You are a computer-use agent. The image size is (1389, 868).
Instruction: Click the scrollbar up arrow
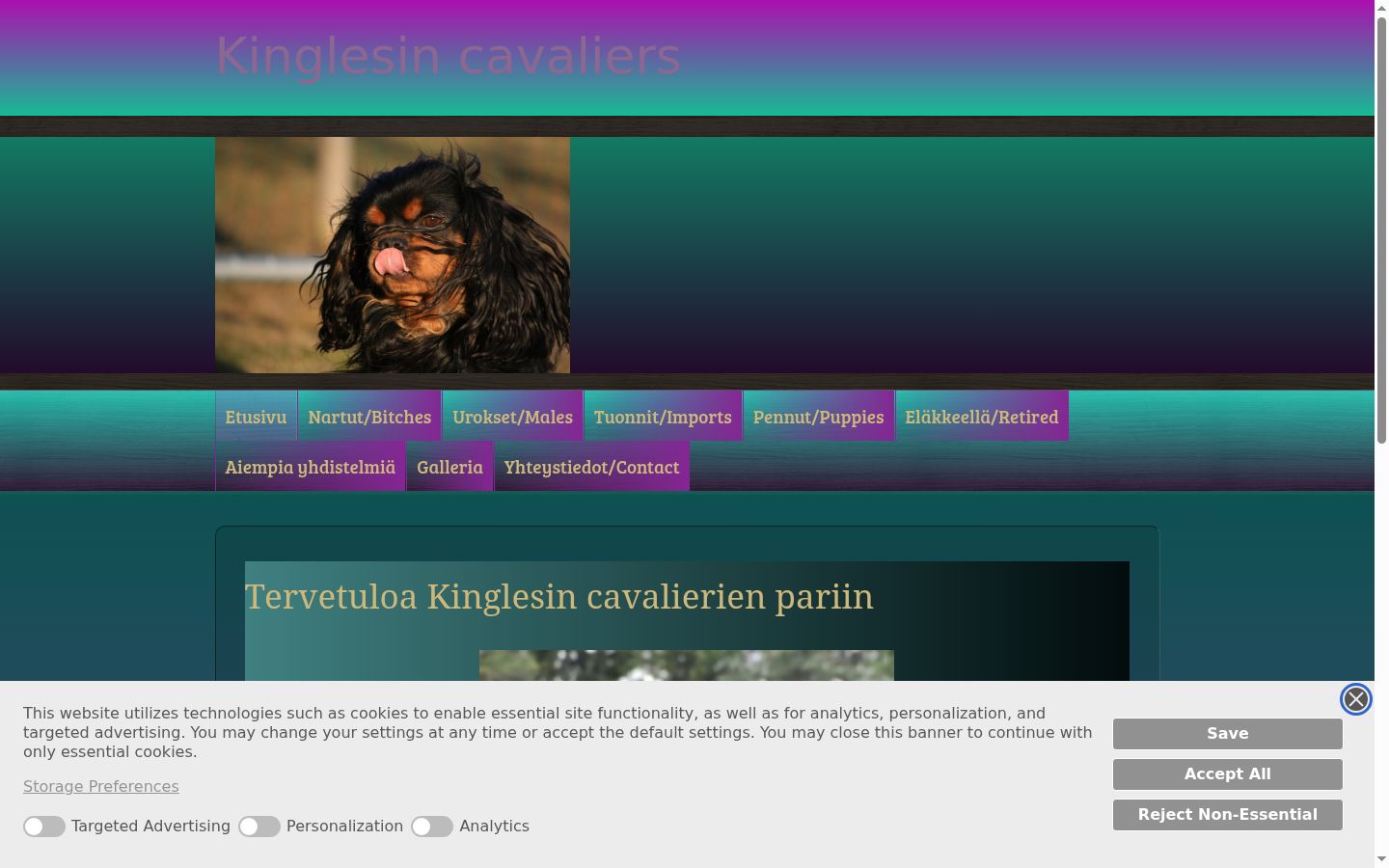1381,7
